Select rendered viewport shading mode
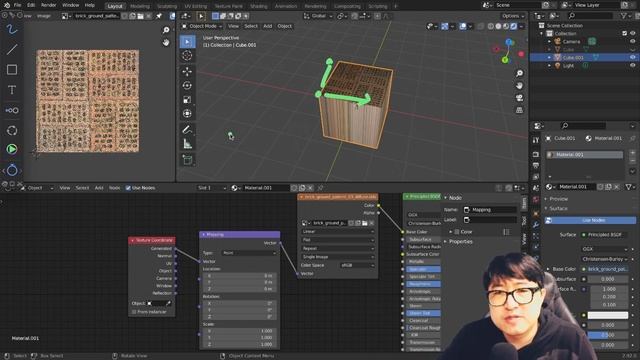This screenshot has height=360, width=640. (x=513, y=26)
